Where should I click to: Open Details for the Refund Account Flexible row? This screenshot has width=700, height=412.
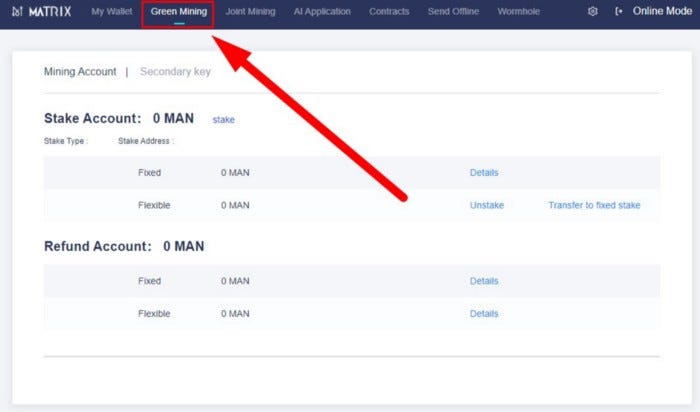coord(484,314)
